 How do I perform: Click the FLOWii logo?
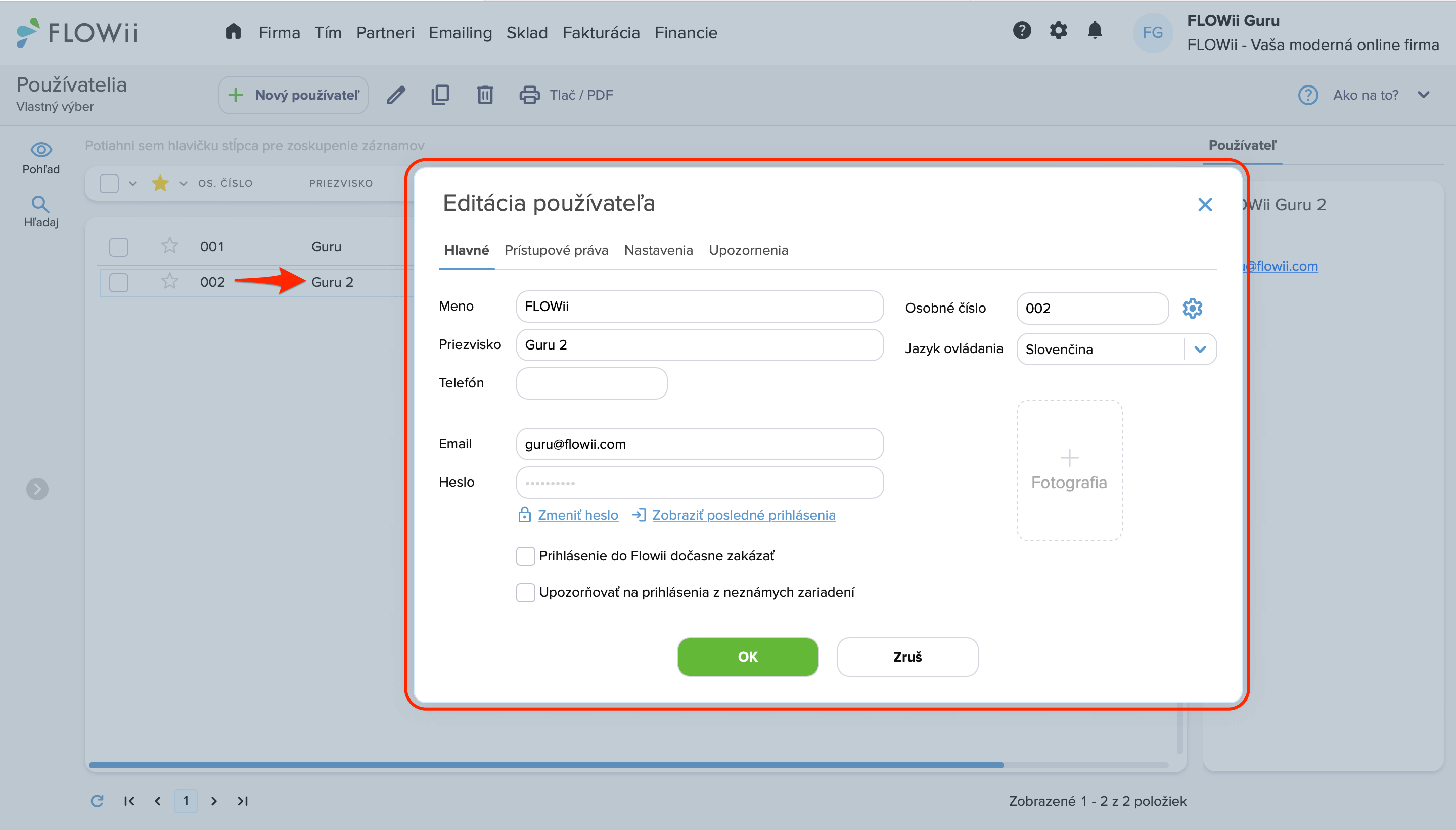tap(77, 32)
